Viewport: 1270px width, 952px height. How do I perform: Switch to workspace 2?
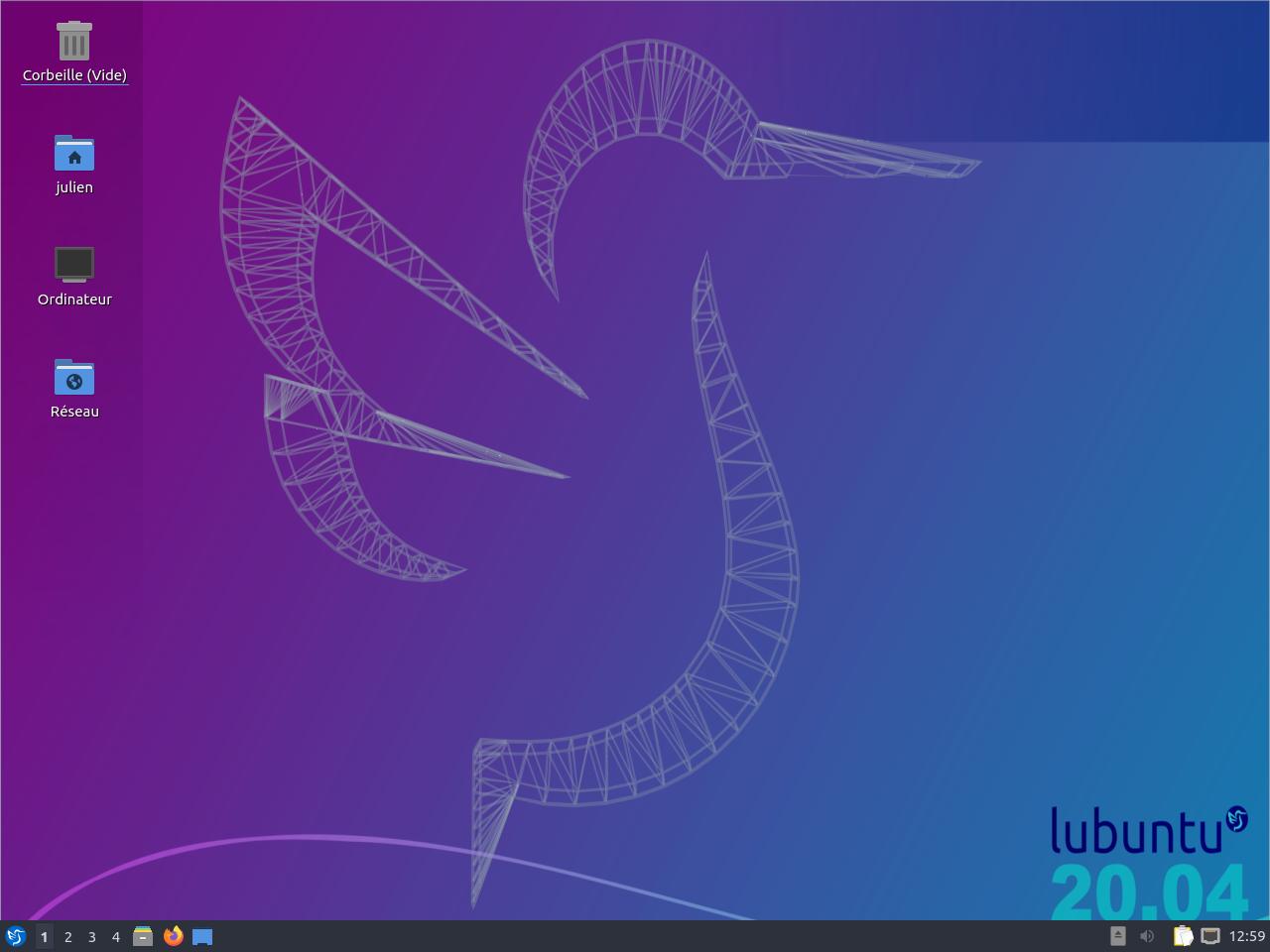coord(67,936)
